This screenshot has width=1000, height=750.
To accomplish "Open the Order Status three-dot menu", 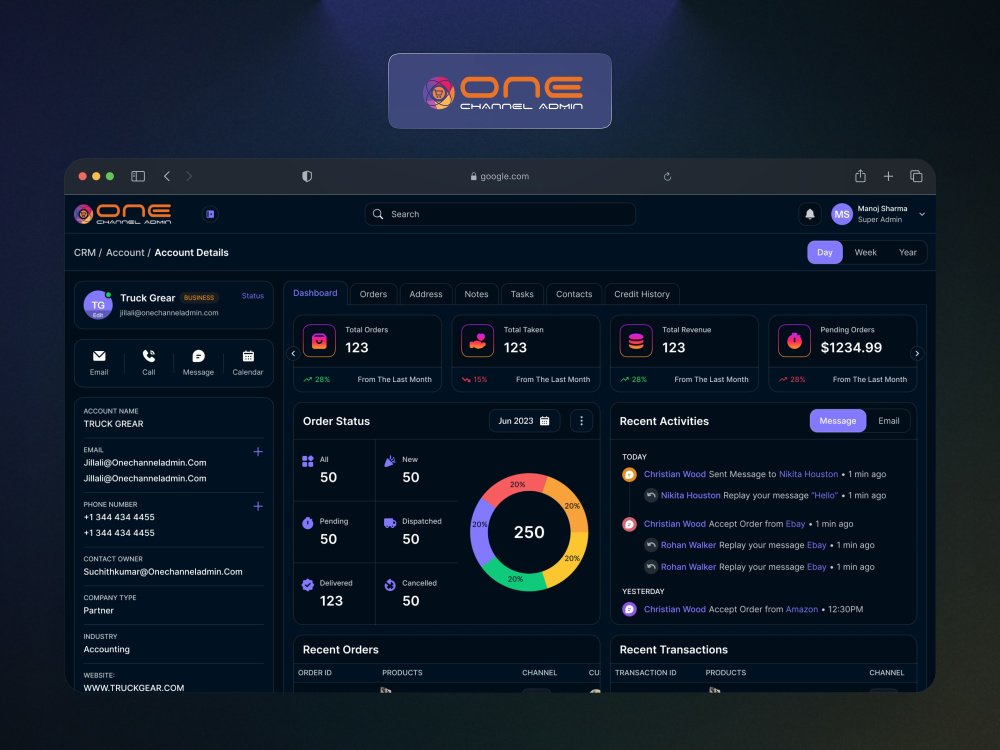I will [581, 421].
